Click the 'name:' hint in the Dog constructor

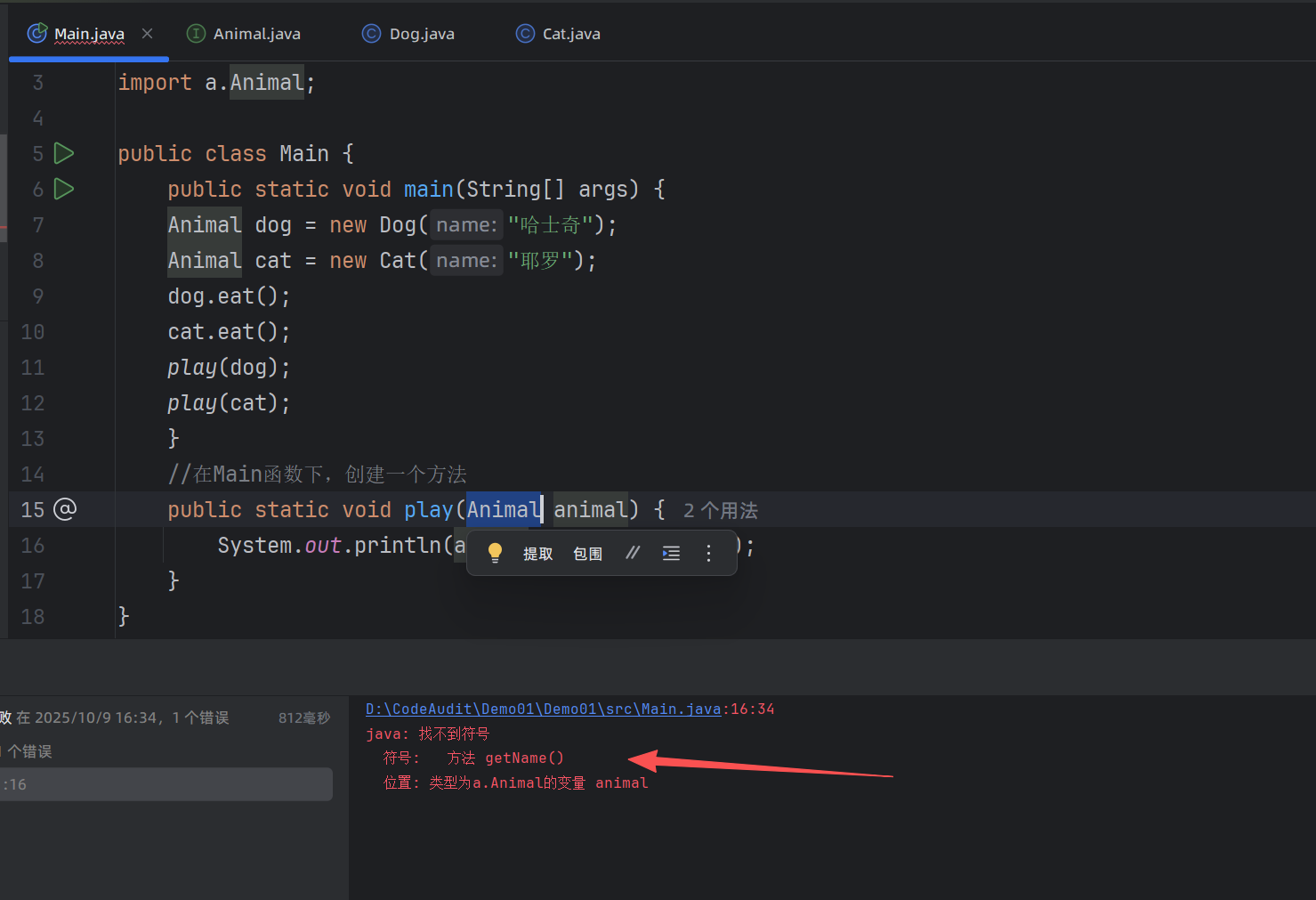466,225
